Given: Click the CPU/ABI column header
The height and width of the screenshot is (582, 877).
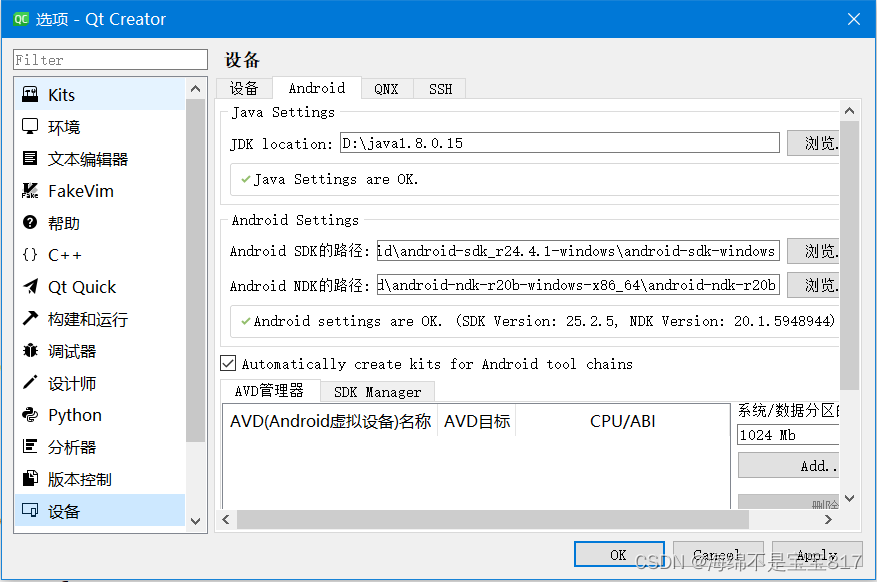Looking at the screenshot, I should tap(622, 420).
